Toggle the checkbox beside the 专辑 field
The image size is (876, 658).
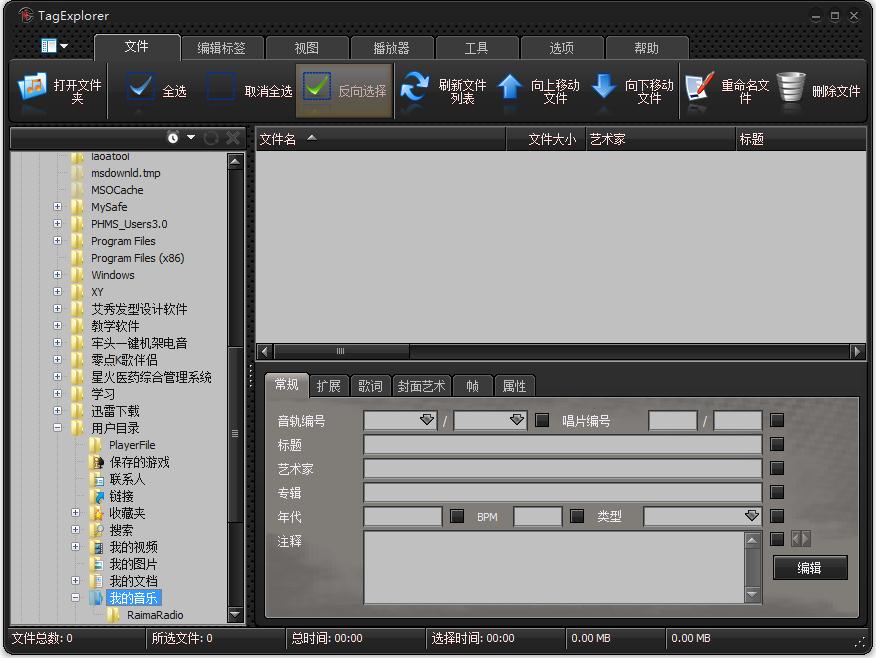[777, 493]
